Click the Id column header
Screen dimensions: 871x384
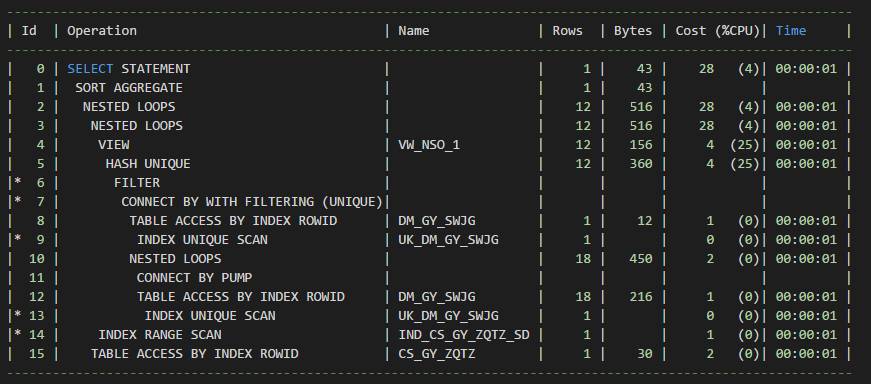[29, 31]
